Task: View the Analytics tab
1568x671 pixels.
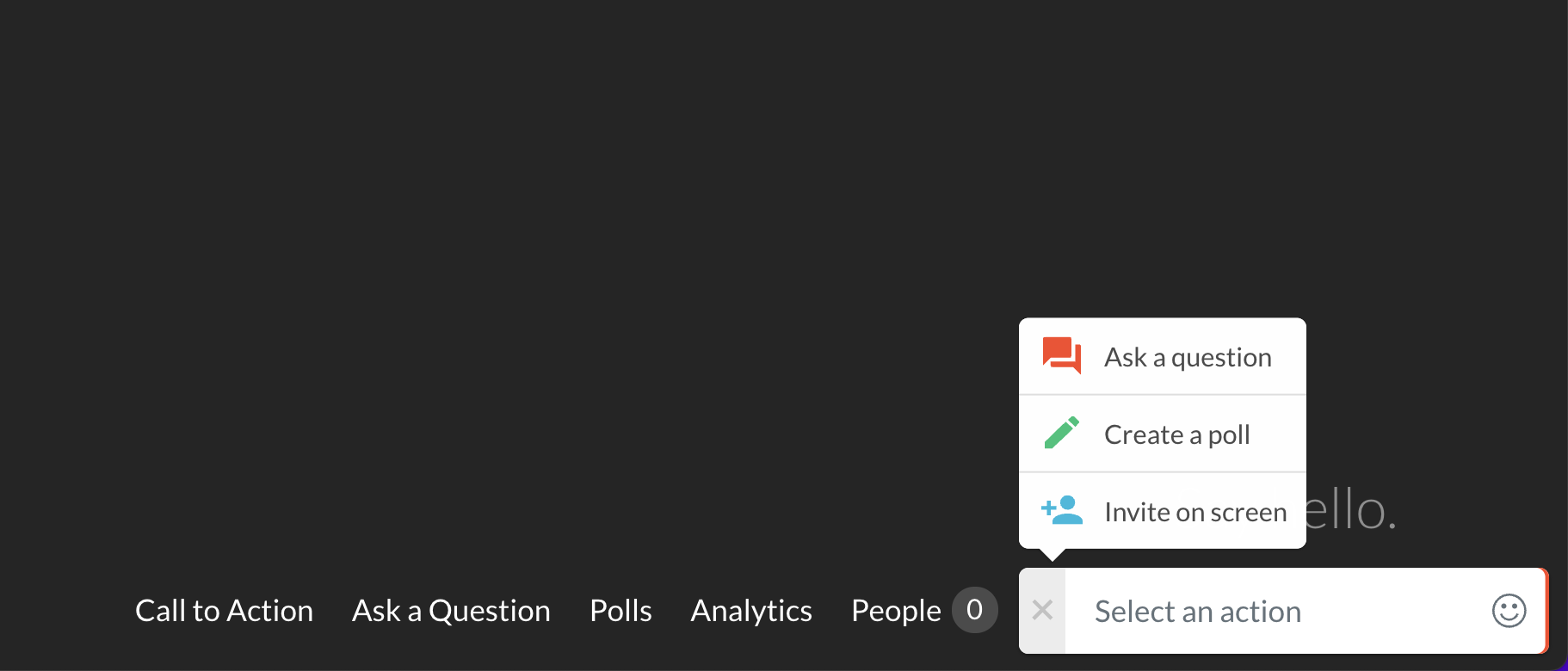Action: click(x=751, y=611)
